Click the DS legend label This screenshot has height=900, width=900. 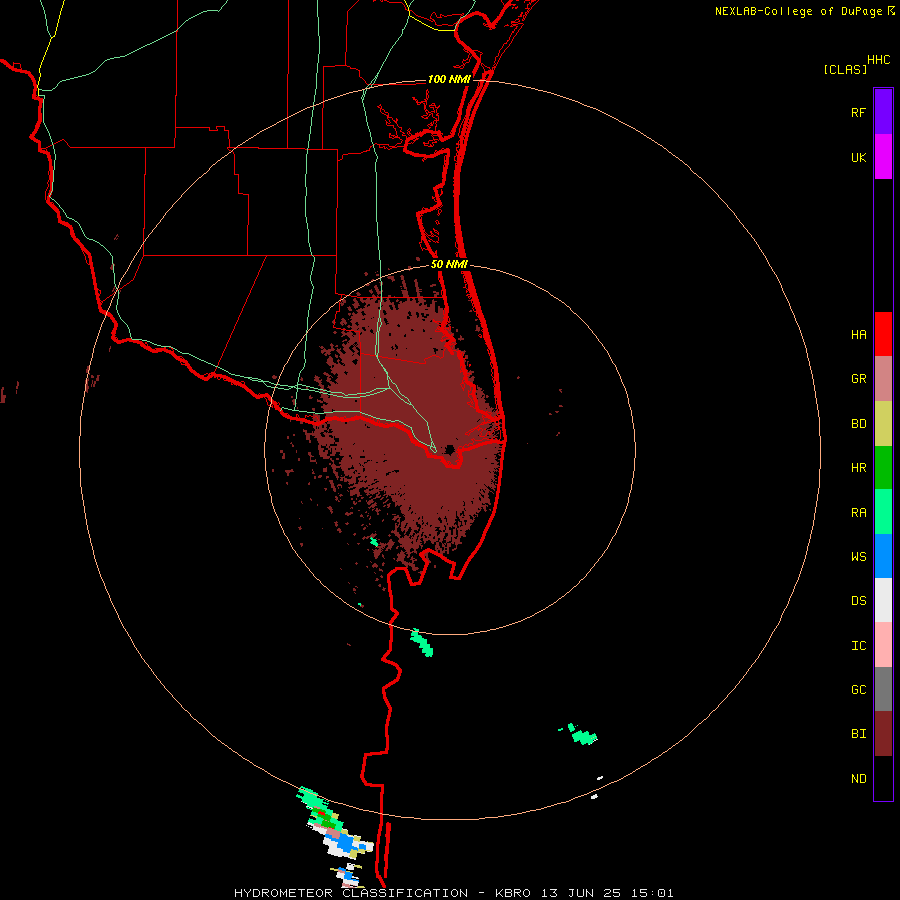(x=858, y=601)
